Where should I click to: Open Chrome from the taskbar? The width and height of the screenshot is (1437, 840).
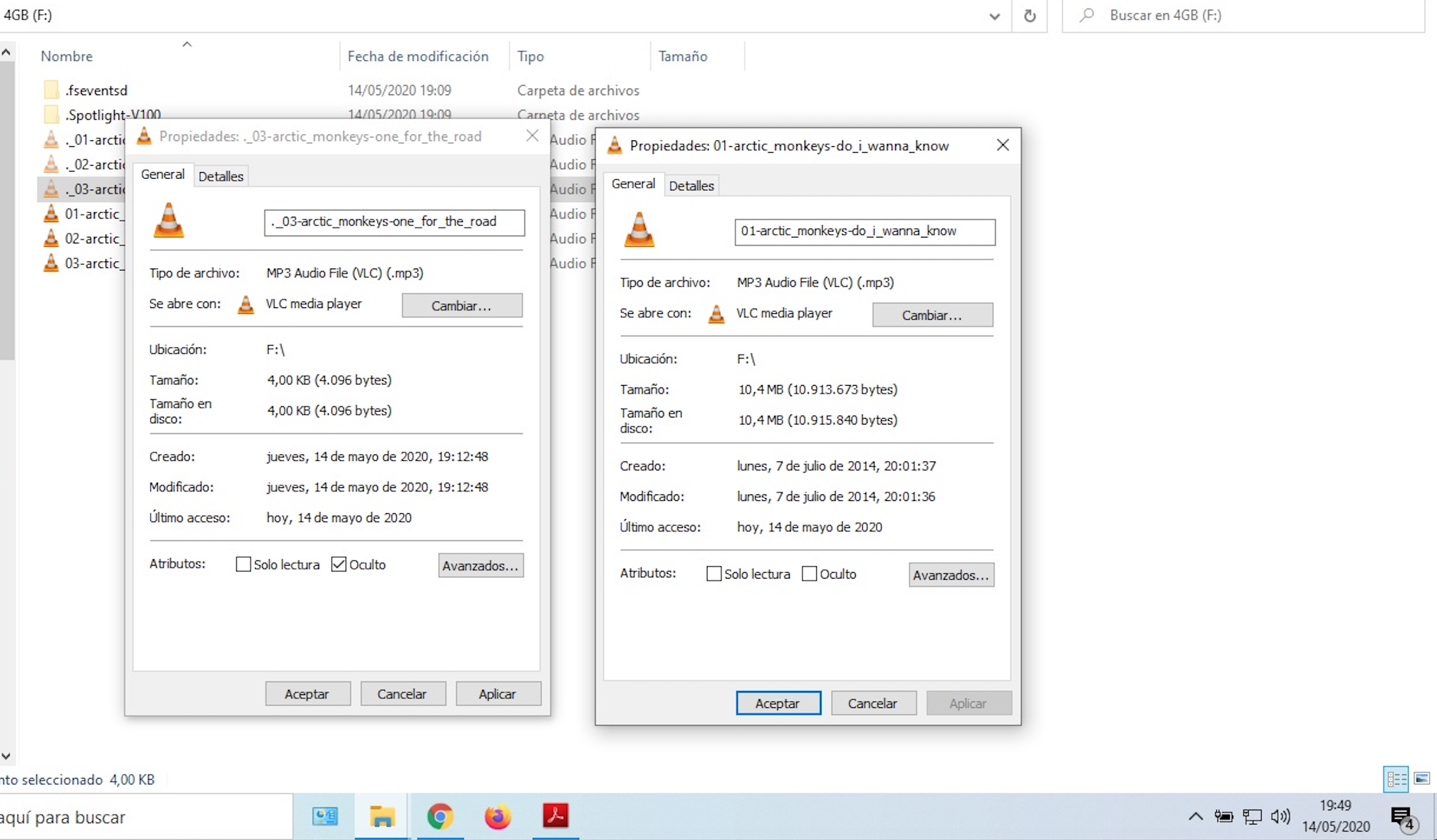point(440,817)
